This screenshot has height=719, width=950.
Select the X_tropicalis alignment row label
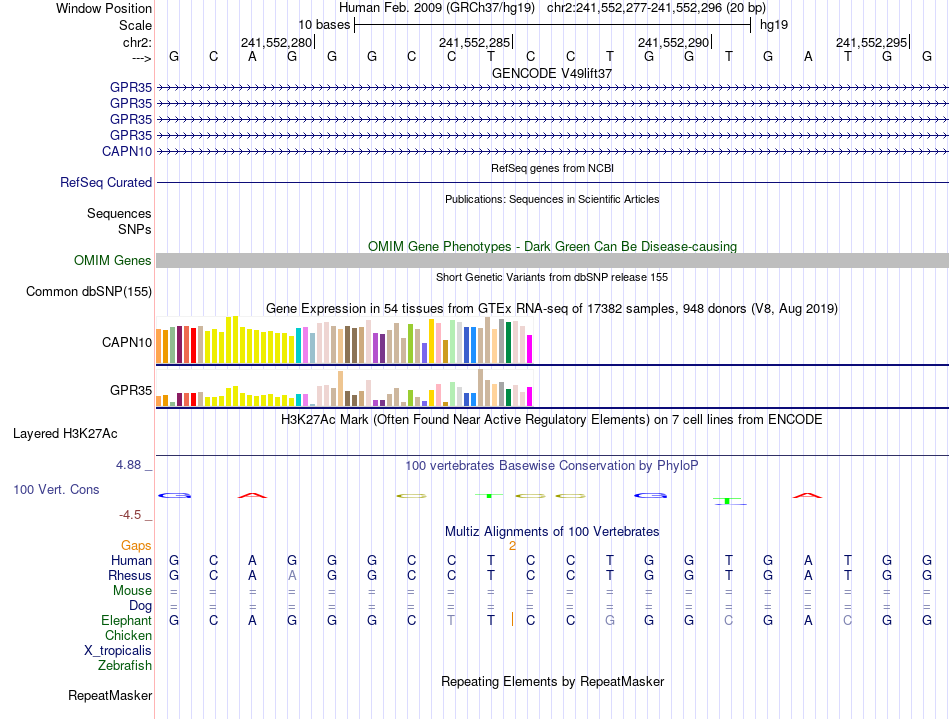click(x=118, y=651)
